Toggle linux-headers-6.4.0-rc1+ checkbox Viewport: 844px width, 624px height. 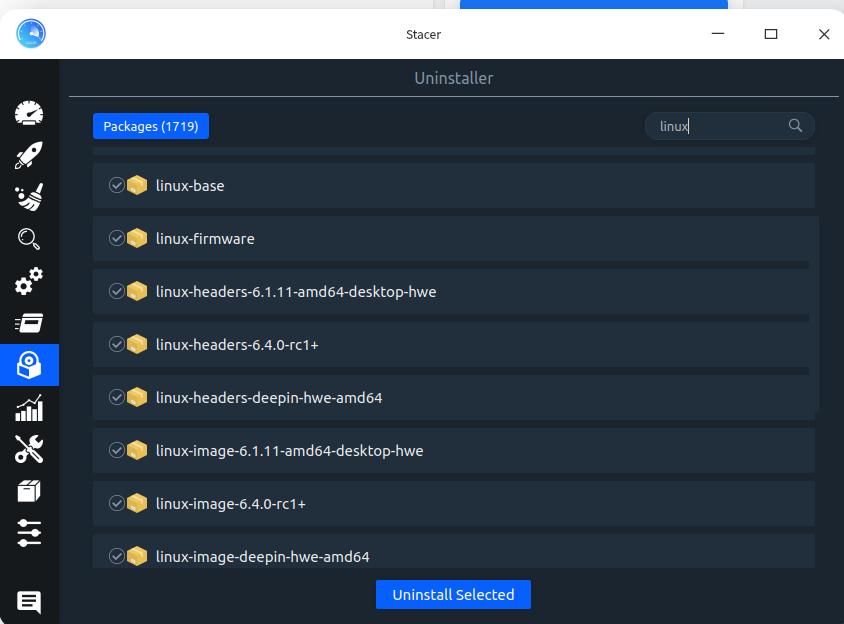[x=117, y=344]
